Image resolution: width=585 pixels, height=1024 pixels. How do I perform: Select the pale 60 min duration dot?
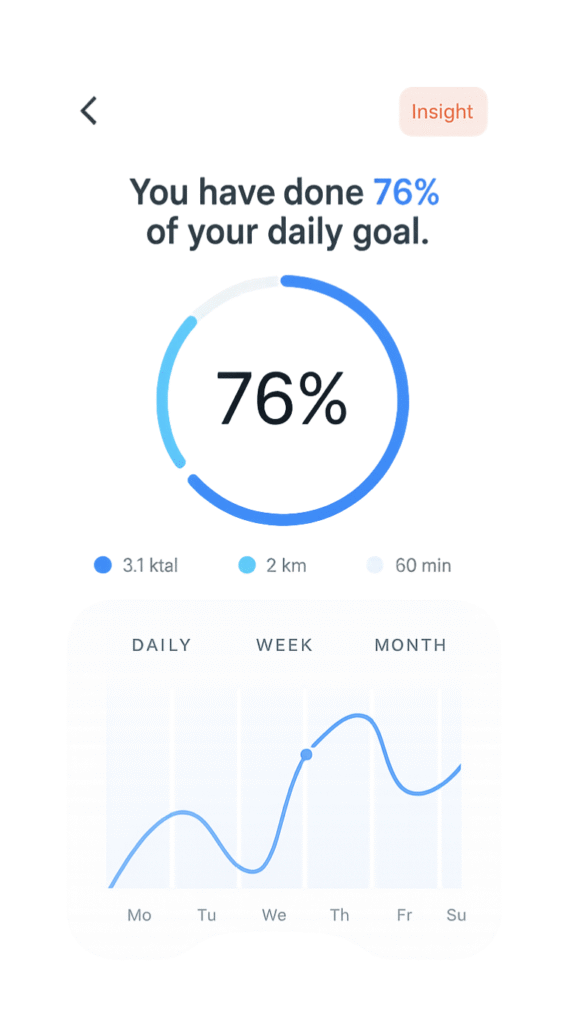[x=374, y=565]
